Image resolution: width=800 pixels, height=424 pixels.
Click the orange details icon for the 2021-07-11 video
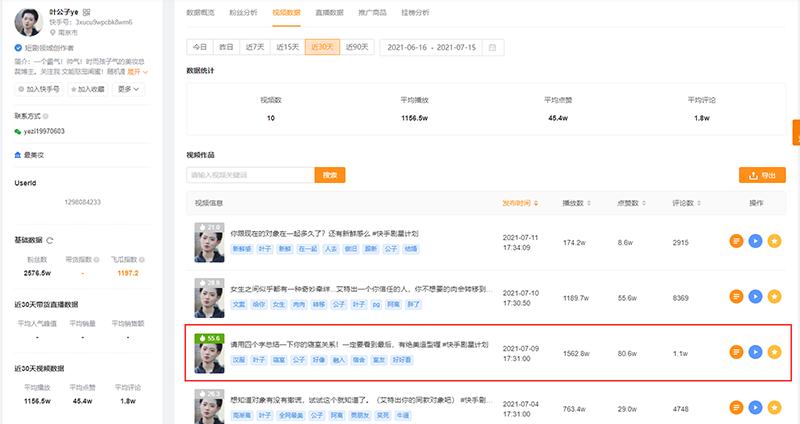point(736,241)
